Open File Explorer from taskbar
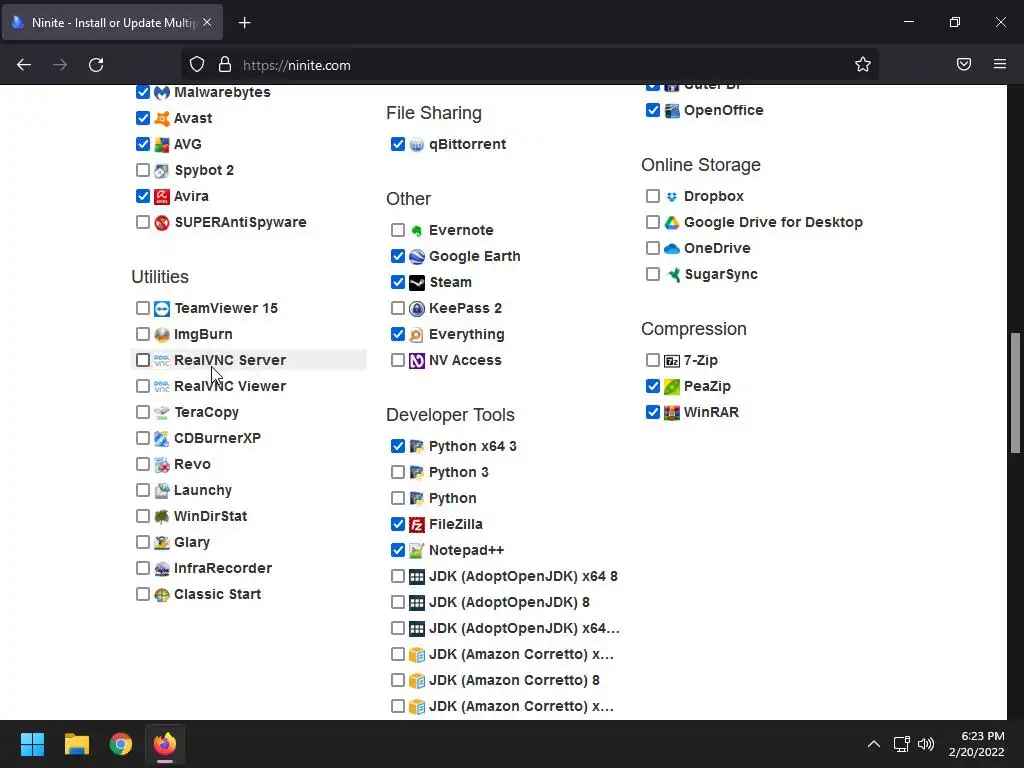The image size is (1024, 768). pyautogui.click(x=76, y=744)
